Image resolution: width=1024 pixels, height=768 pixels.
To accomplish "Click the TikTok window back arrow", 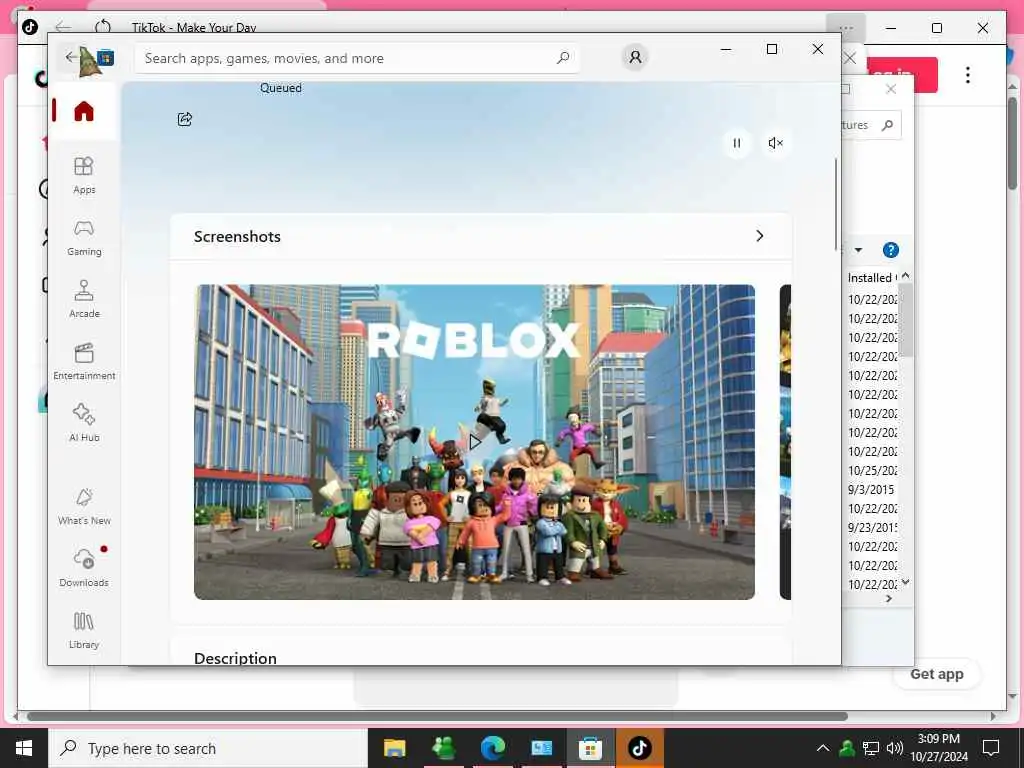I will click(63, 27).
